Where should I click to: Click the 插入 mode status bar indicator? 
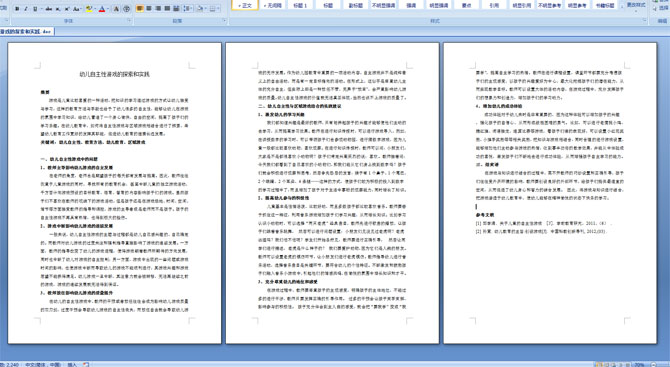[x=72, y=364]
